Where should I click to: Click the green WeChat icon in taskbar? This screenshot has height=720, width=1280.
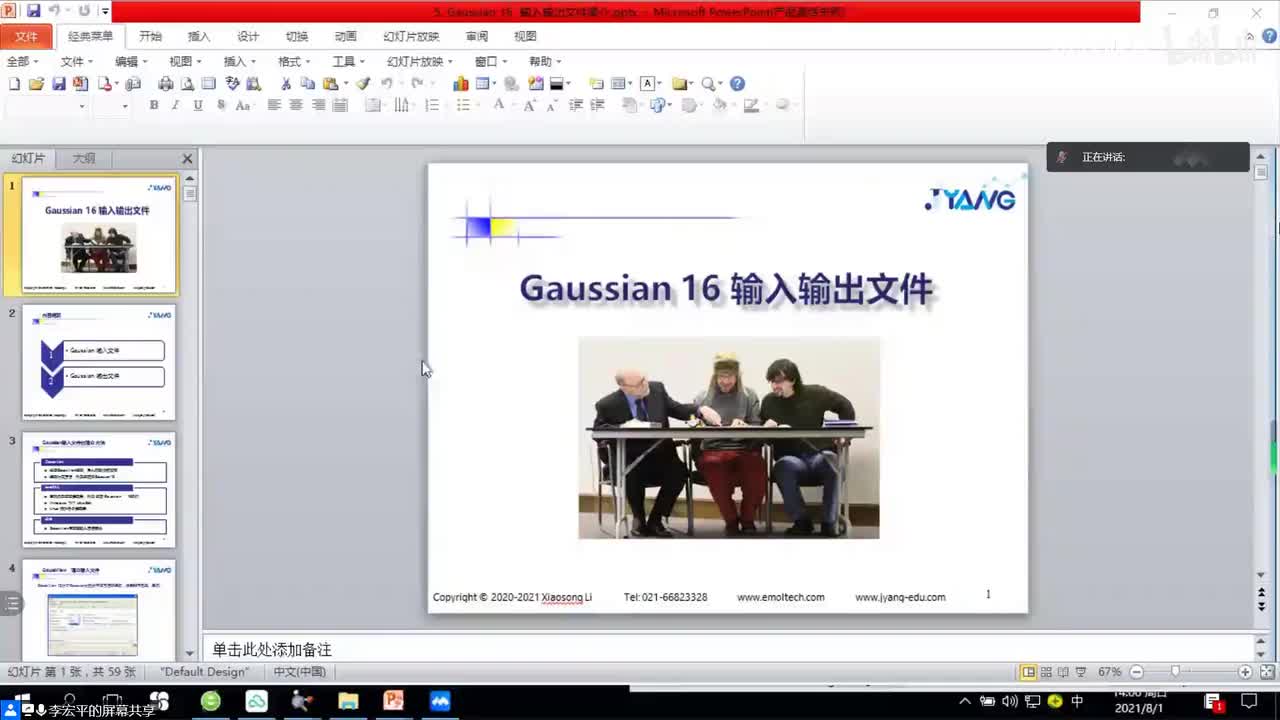(x=210, y=701)
